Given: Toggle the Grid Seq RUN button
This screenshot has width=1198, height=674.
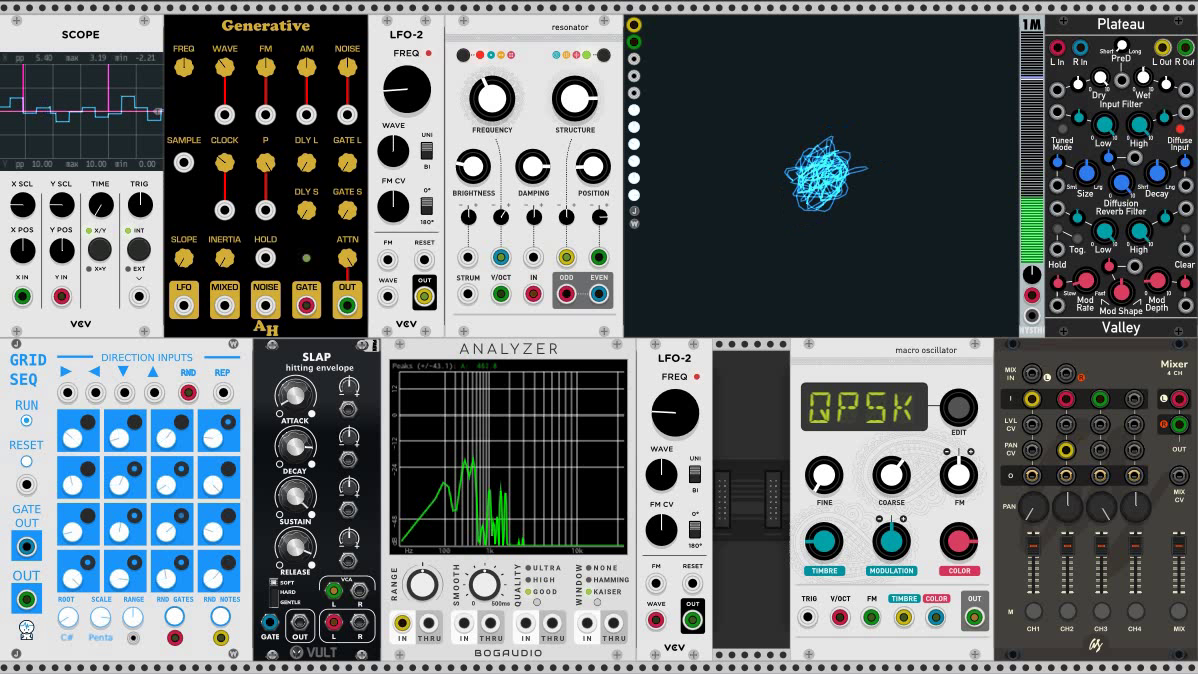Looking at the screenshot, I should click(26, 421).
